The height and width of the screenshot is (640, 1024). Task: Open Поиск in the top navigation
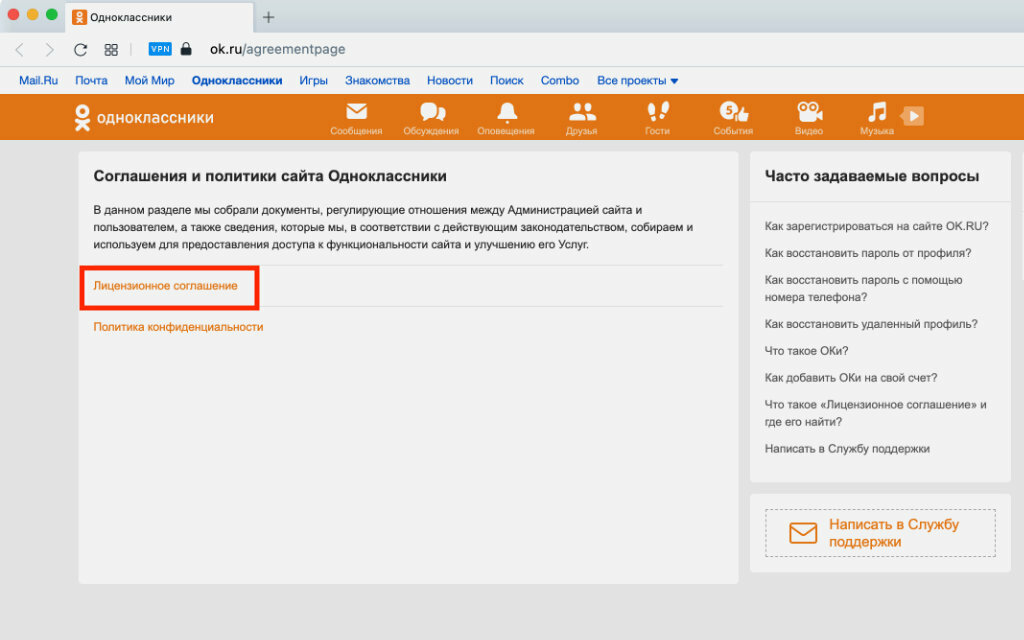507,80
